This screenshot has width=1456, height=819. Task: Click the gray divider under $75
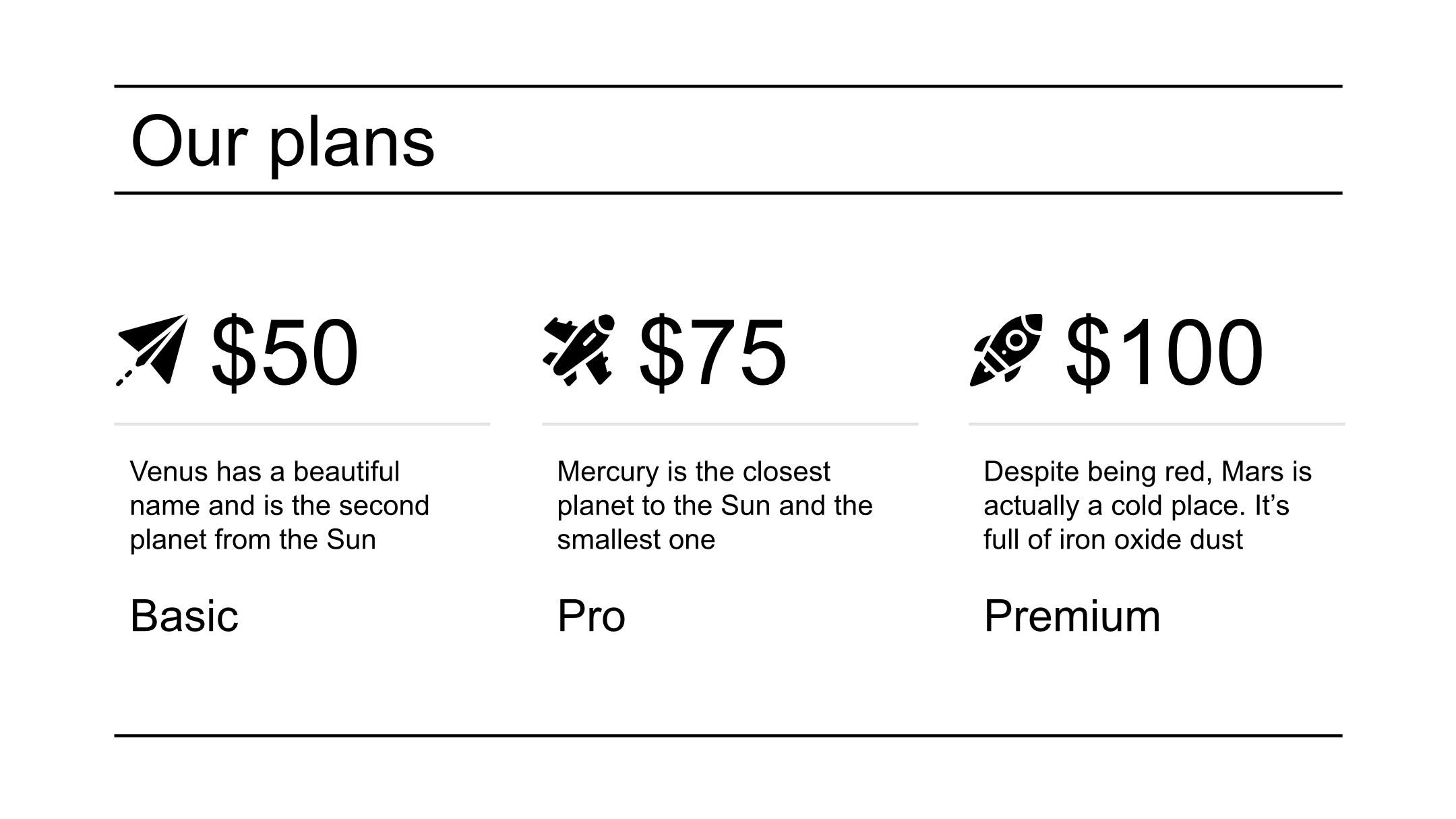[730, 424]
